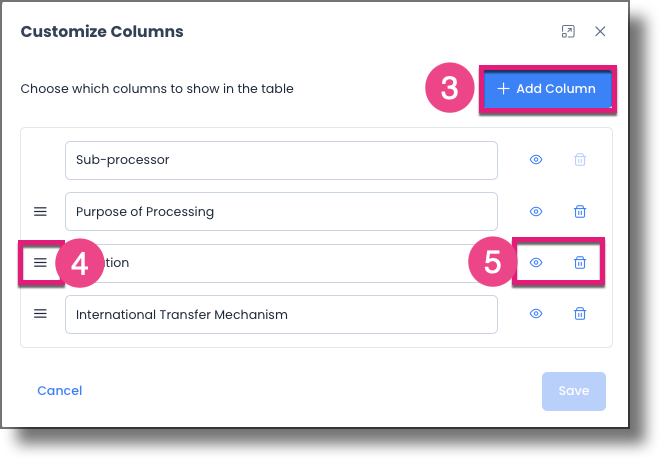Toggle visibility of Sub-processor column
The height and width of the screenshot is (460, 661).
coord(536,160)
